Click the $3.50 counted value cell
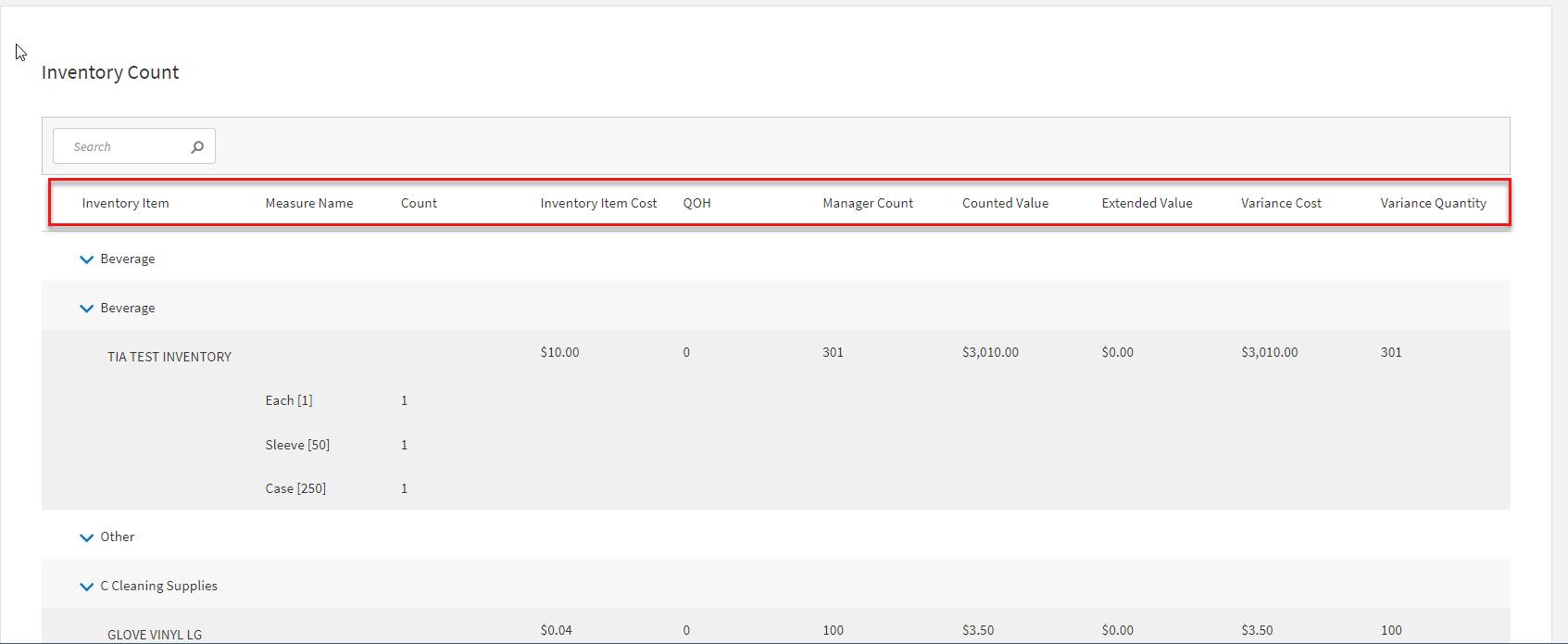 click(x=977, y=630)
